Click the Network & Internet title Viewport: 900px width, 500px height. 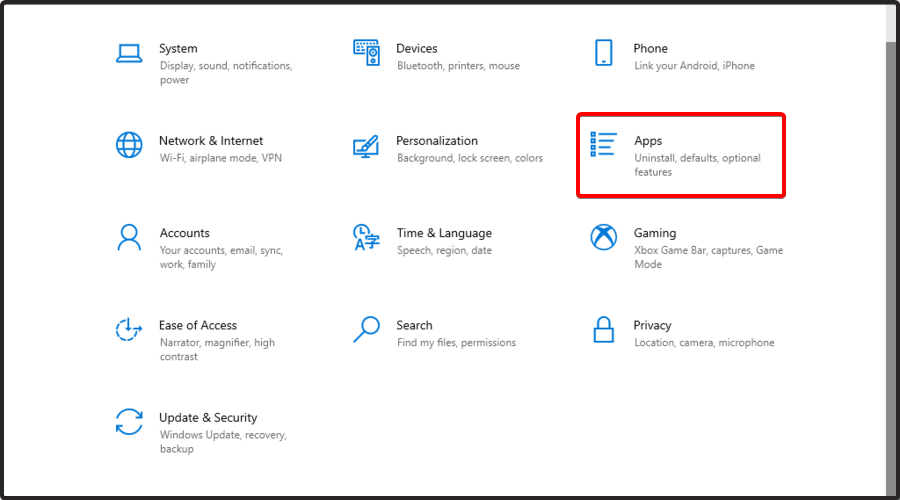pyautogui.click(x=211, y=141)
